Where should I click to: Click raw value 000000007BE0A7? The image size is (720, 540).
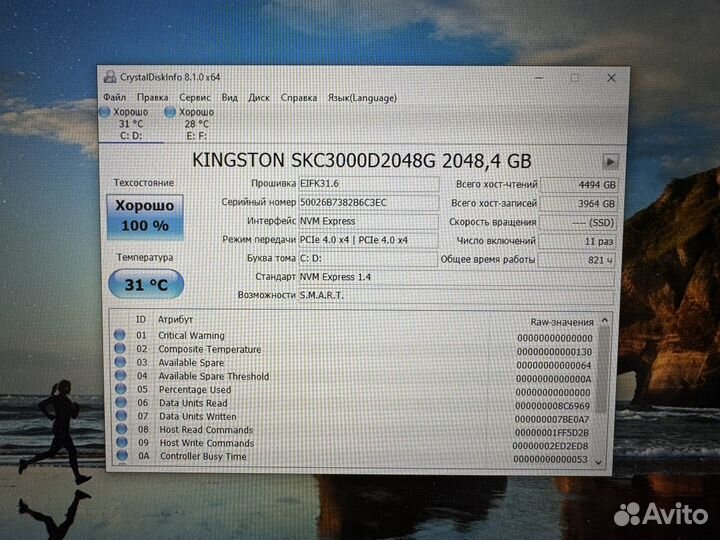[551, 419]
